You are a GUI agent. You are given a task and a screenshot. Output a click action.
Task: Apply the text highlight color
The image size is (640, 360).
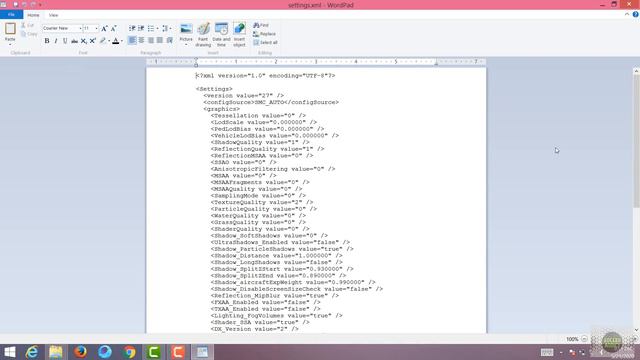(103, 41)
